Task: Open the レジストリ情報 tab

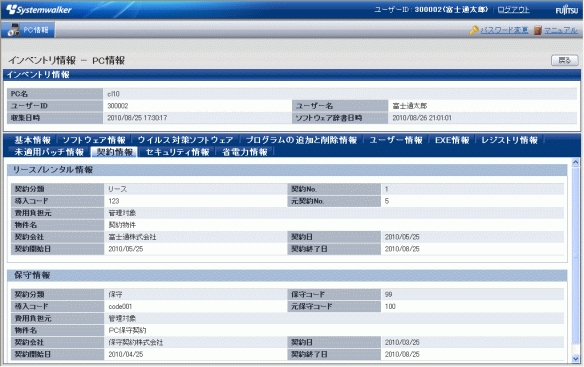Action: [x=509, y=140]
